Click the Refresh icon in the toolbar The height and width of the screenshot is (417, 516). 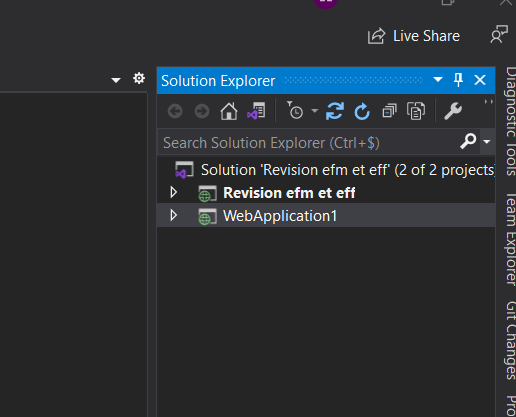click(x=362, y=111)
